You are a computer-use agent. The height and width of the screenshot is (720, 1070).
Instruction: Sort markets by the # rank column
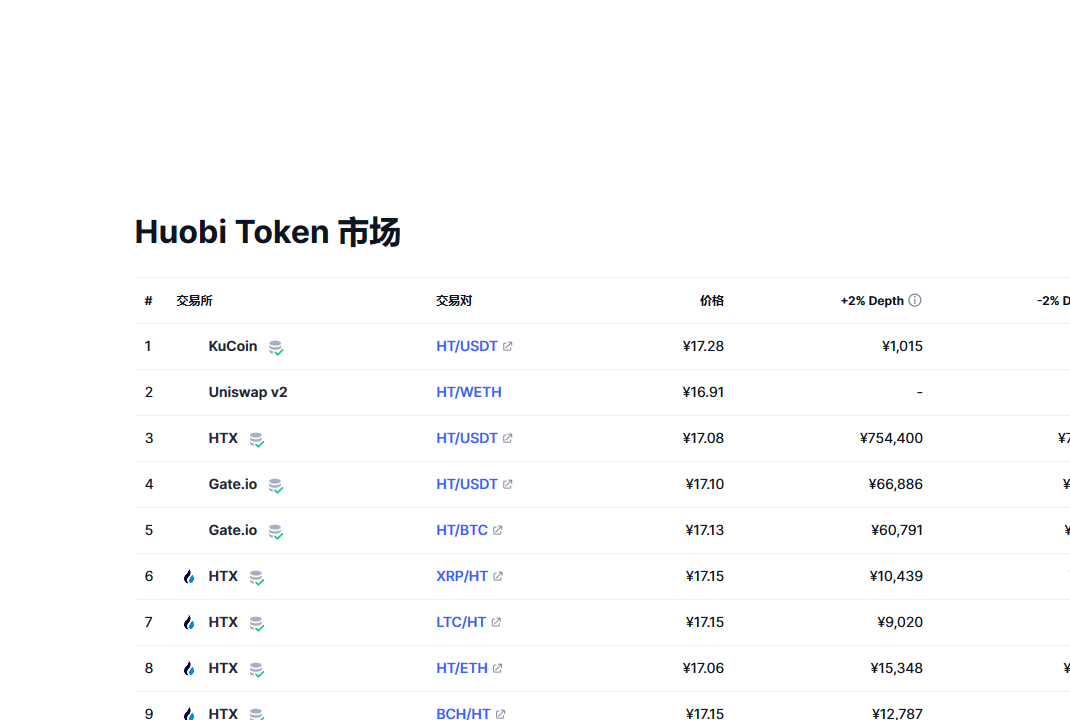(x=148, y=300)
